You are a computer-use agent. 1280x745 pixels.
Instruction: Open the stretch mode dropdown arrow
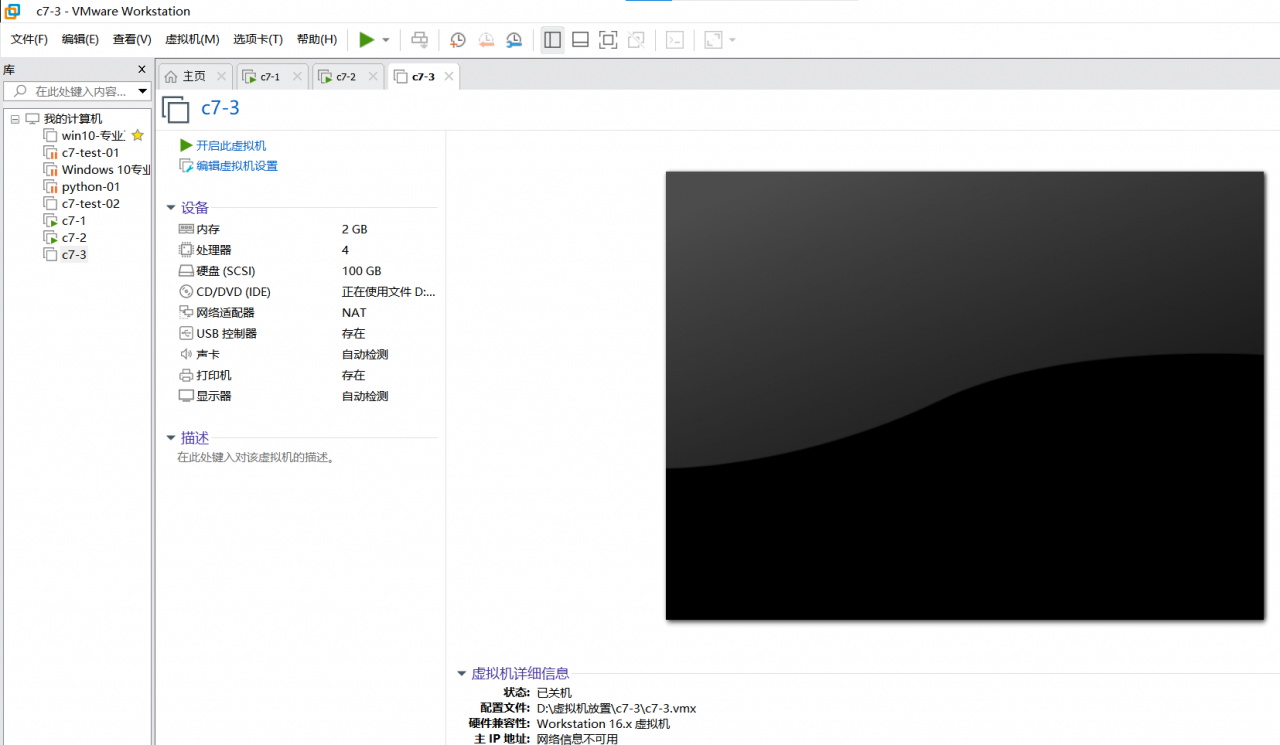point(732,40)
